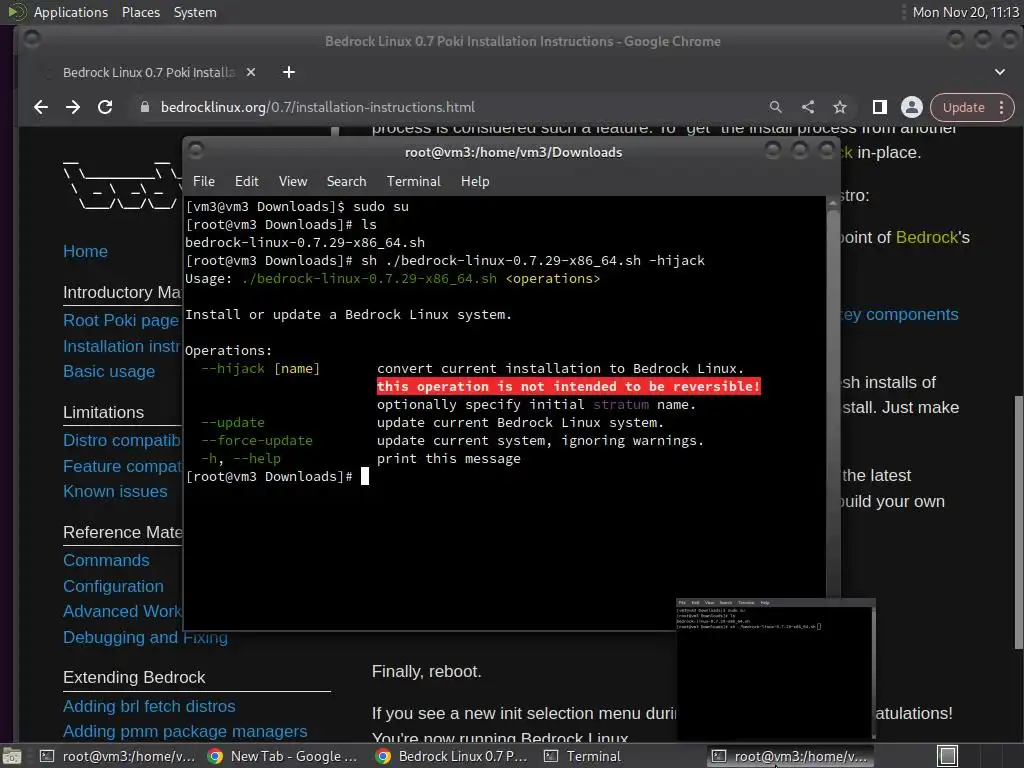Click the Bedrock link in page text
The width and height of the screenshot is (1024, 768).
coord(927,237)
